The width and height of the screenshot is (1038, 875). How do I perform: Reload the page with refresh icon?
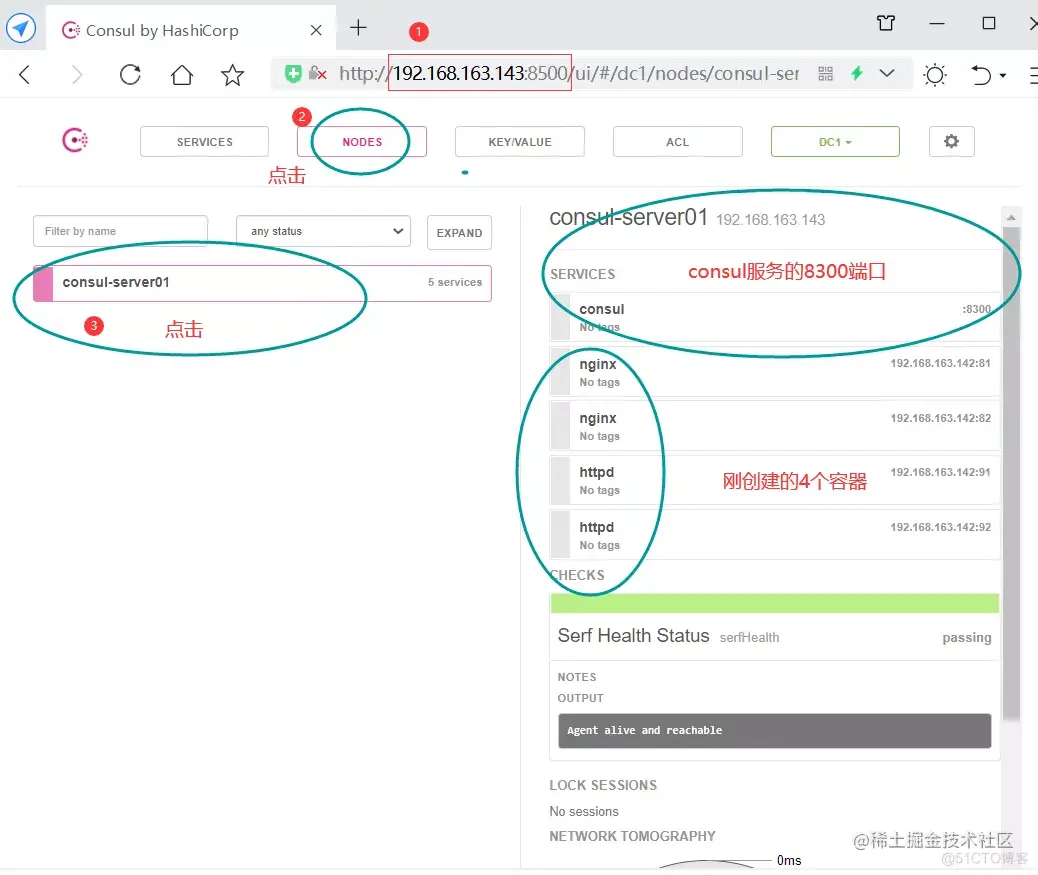pyautogui.click(x=130, y=74)
